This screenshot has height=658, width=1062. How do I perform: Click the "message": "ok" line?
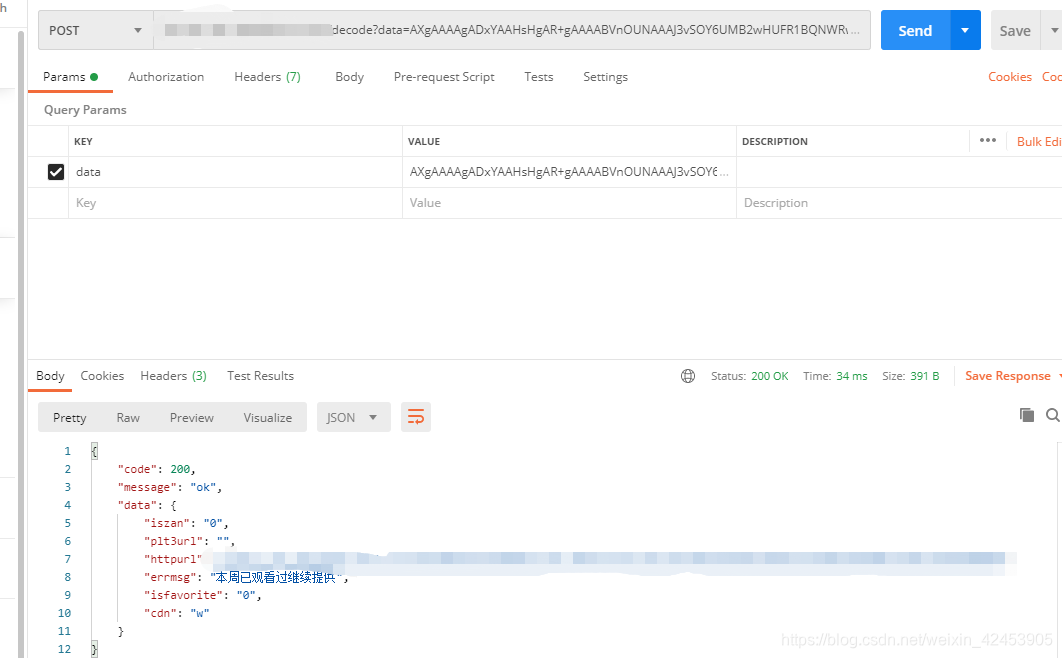point(169,487)
